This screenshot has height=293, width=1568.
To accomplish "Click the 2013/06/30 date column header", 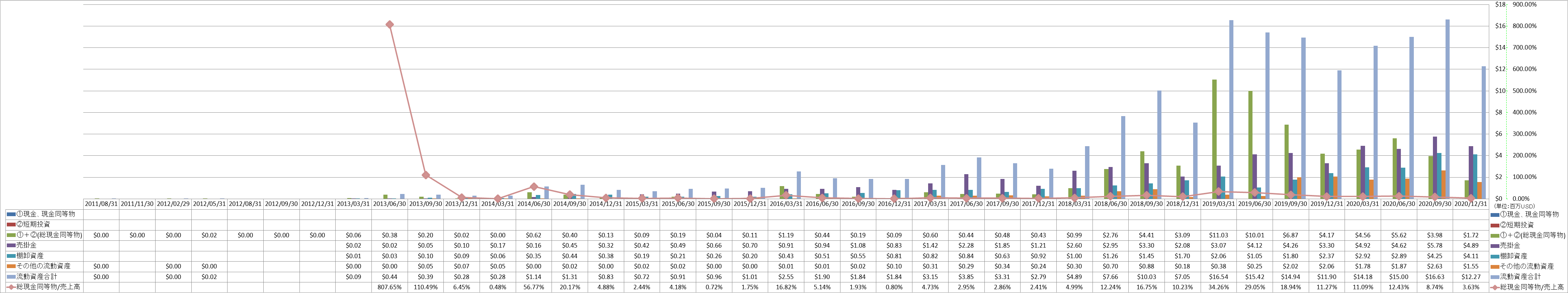I will [390, 204].
